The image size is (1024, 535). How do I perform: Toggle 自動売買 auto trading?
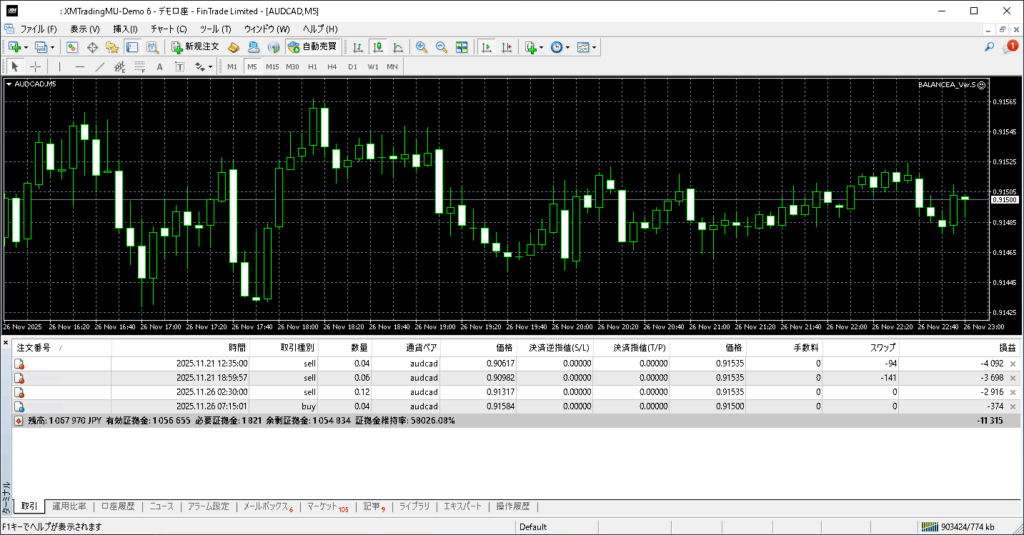coord(312,47)
